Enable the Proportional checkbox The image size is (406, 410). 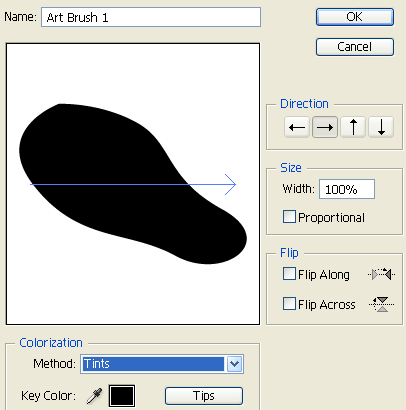pos(289,217)
